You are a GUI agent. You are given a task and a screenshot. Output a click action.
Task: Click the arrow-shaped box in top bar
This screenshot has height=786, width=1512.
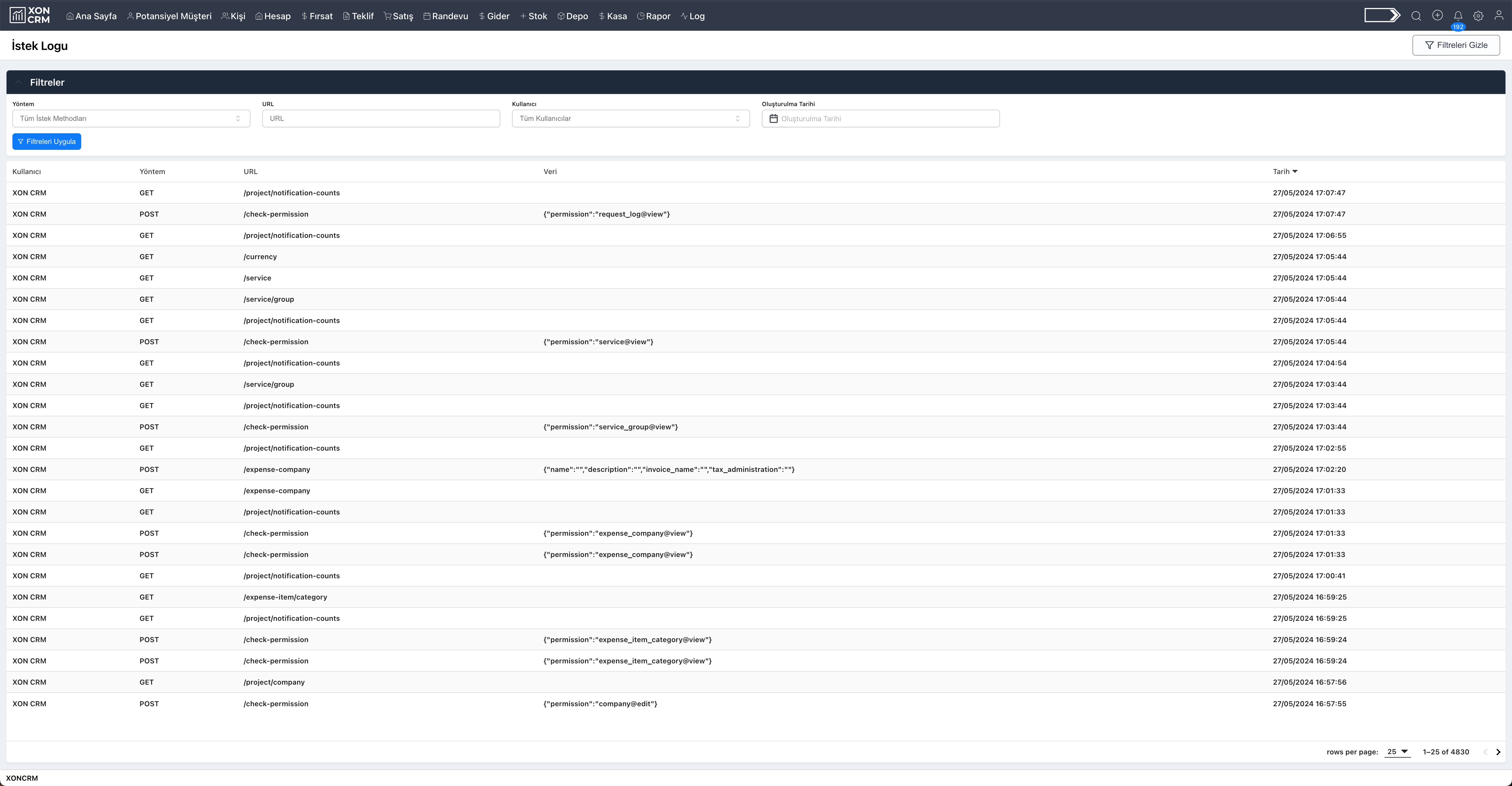[x=1382, y=15]
